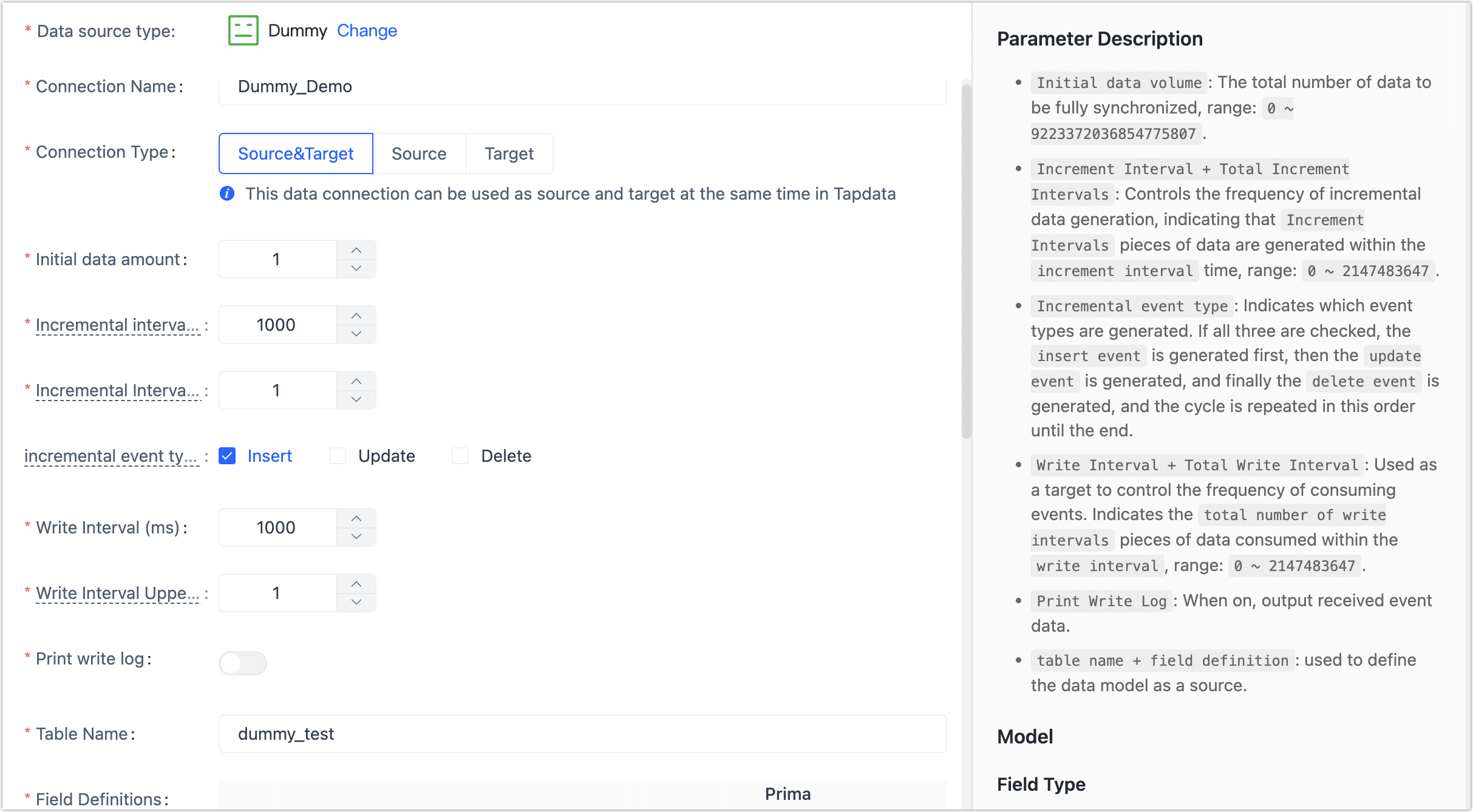Click the Write Interval (ms) number input
This screenshot has height=812, width=1473.
tap(277, 527)
